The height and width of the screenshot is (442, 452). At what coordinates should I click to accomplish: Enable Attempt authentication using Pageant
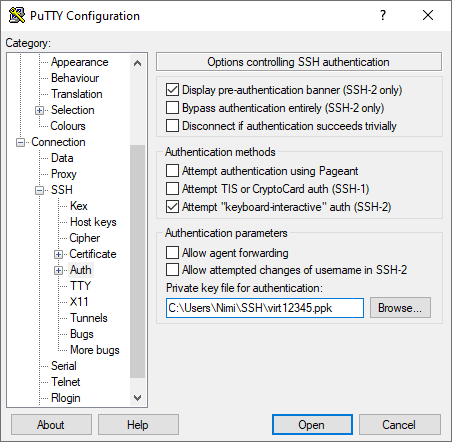click(172, 171)
